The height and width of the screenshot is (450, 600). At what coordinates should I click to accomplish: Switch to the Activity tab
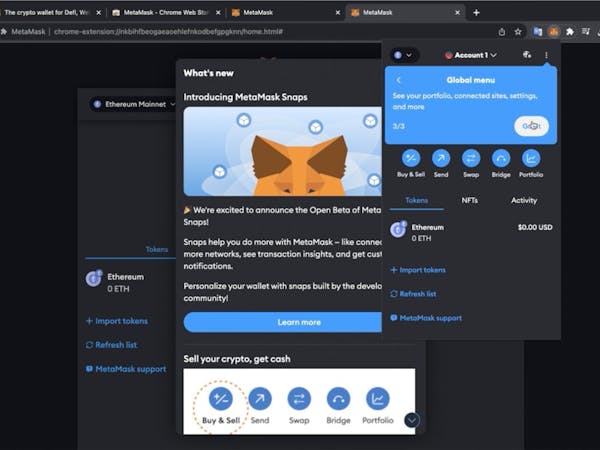pyautogui.click(x=524, y=200)
